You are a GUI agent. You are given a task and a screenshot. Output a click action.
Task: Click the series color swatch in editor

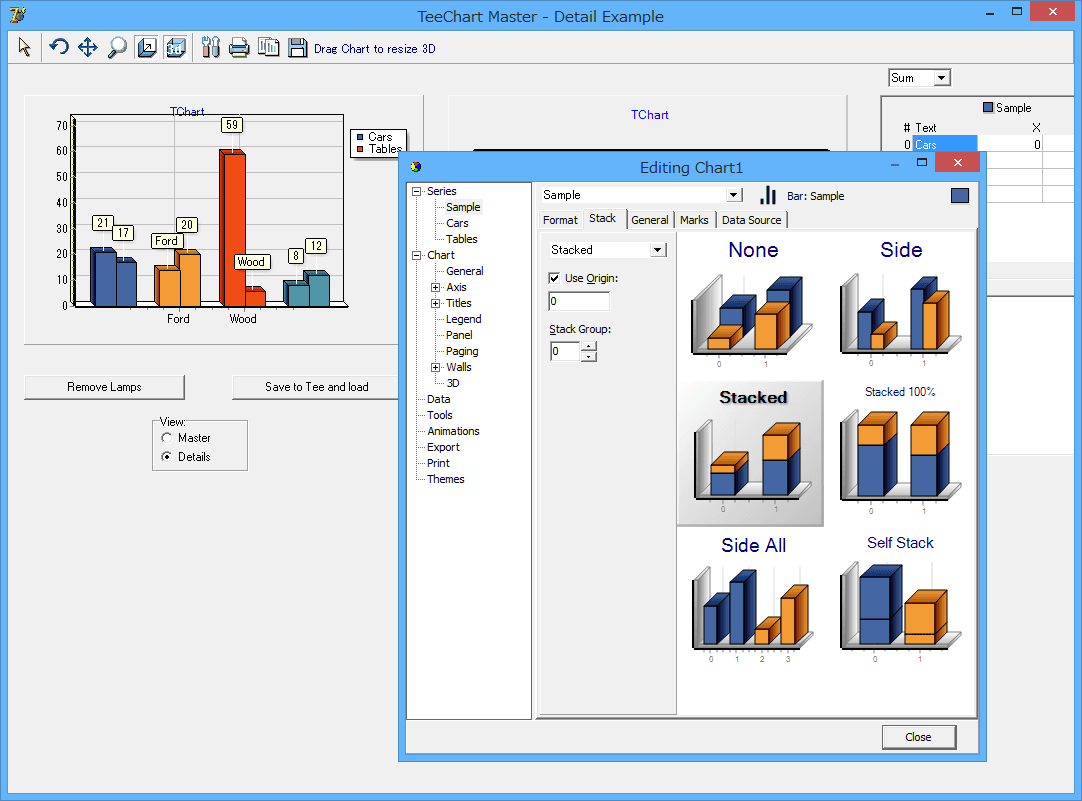[960, 196]
